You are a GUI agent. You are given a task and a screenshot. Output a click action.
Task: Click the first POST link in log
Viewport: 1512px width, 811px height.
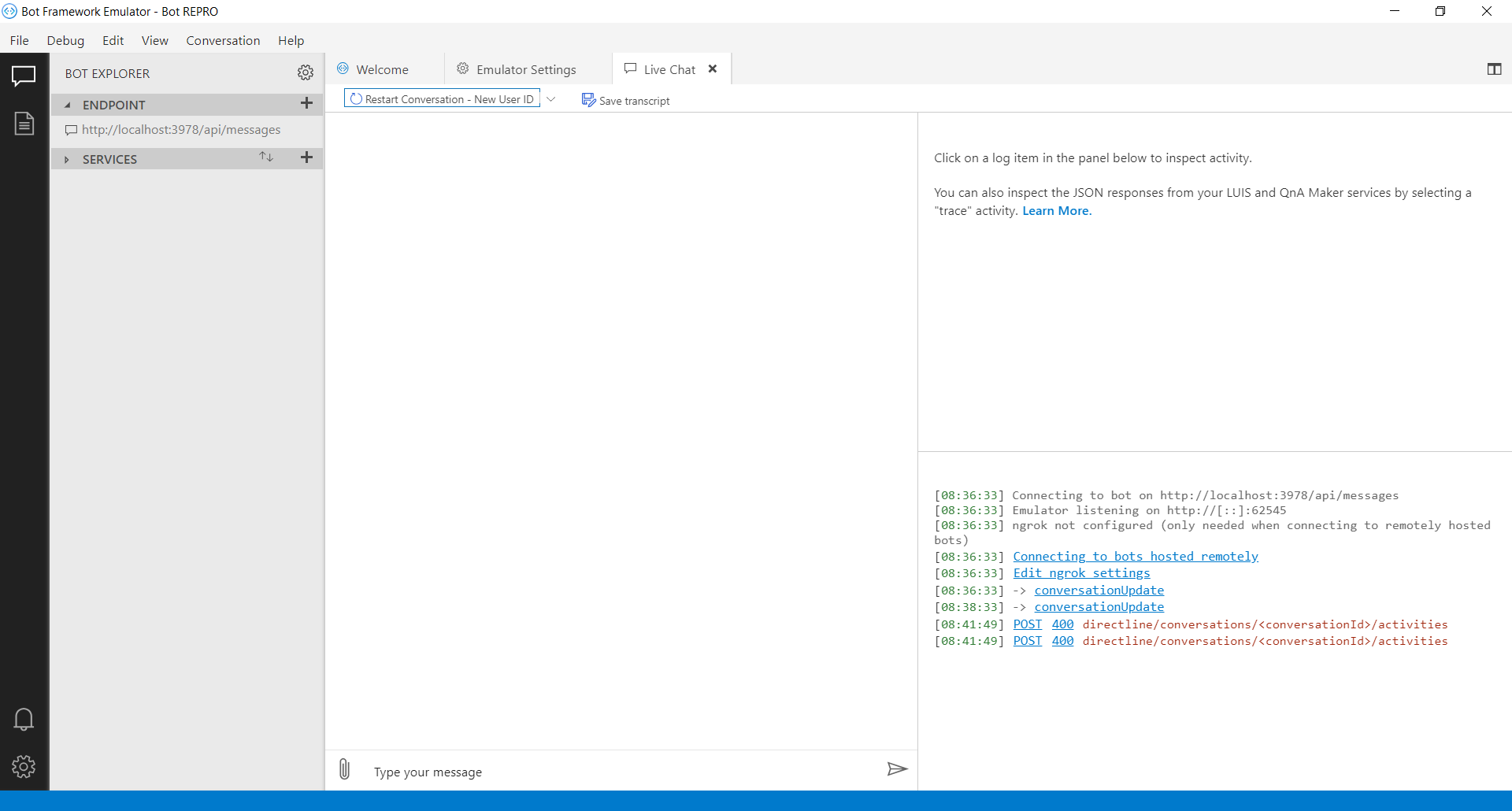[1028, 624]
